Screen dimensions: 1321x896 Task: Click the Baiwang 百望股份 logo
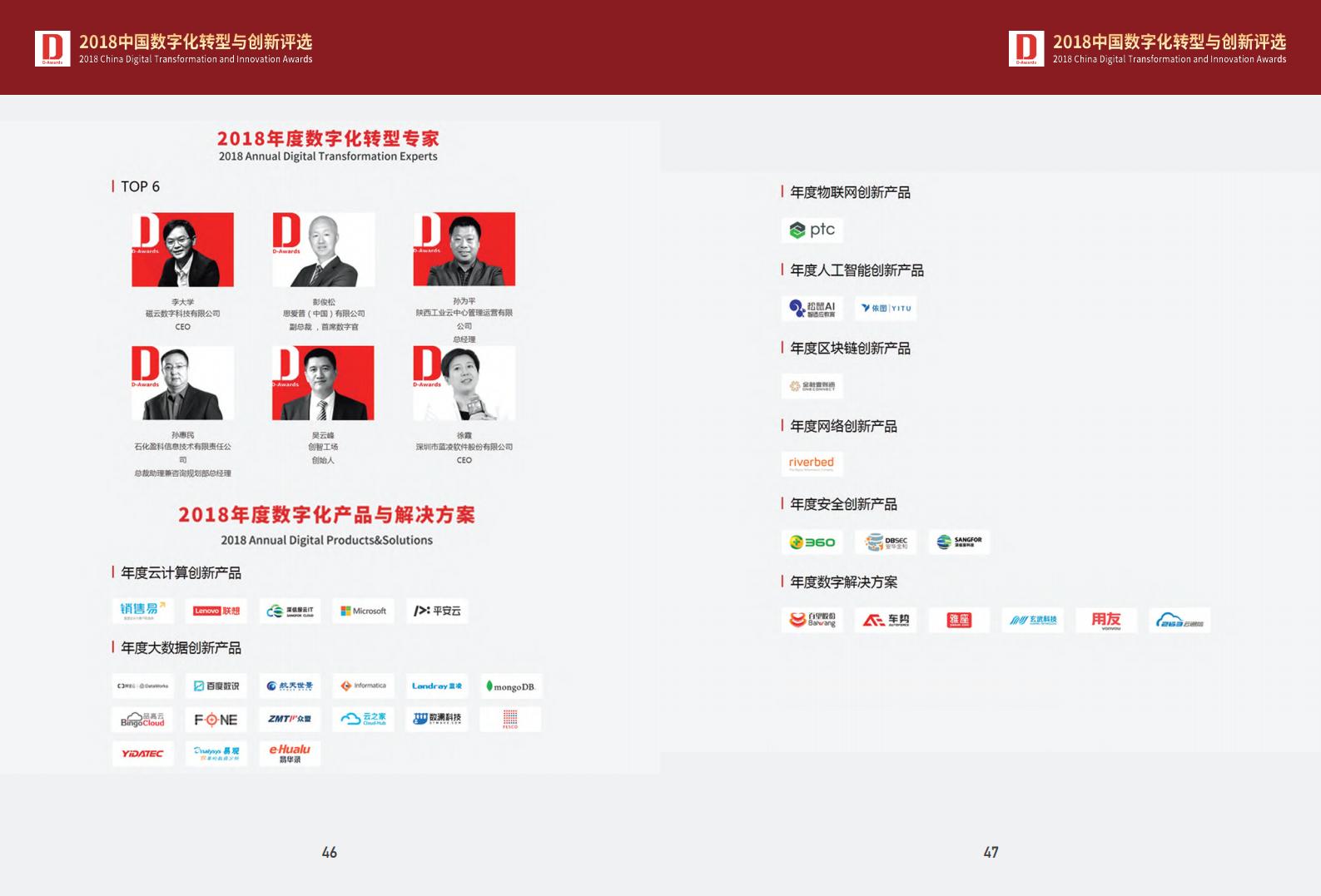pyautogui.click(x=812, y=621)
